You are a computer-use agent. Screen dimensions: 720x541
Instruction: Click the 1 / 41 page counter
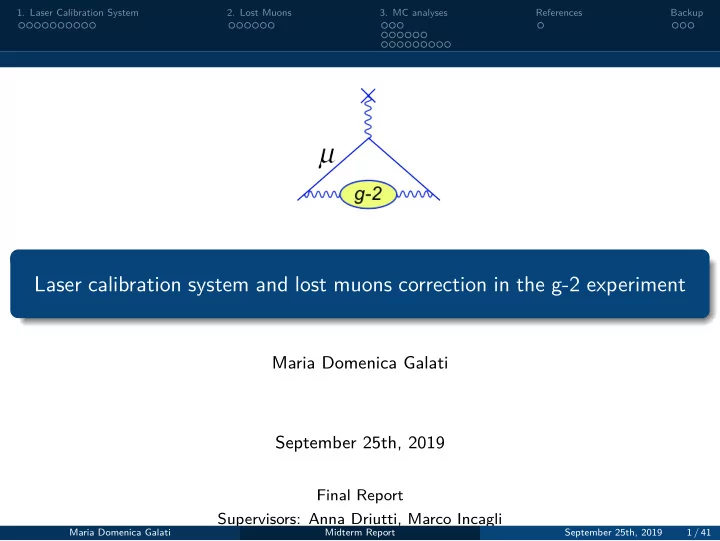click(698, 533)
